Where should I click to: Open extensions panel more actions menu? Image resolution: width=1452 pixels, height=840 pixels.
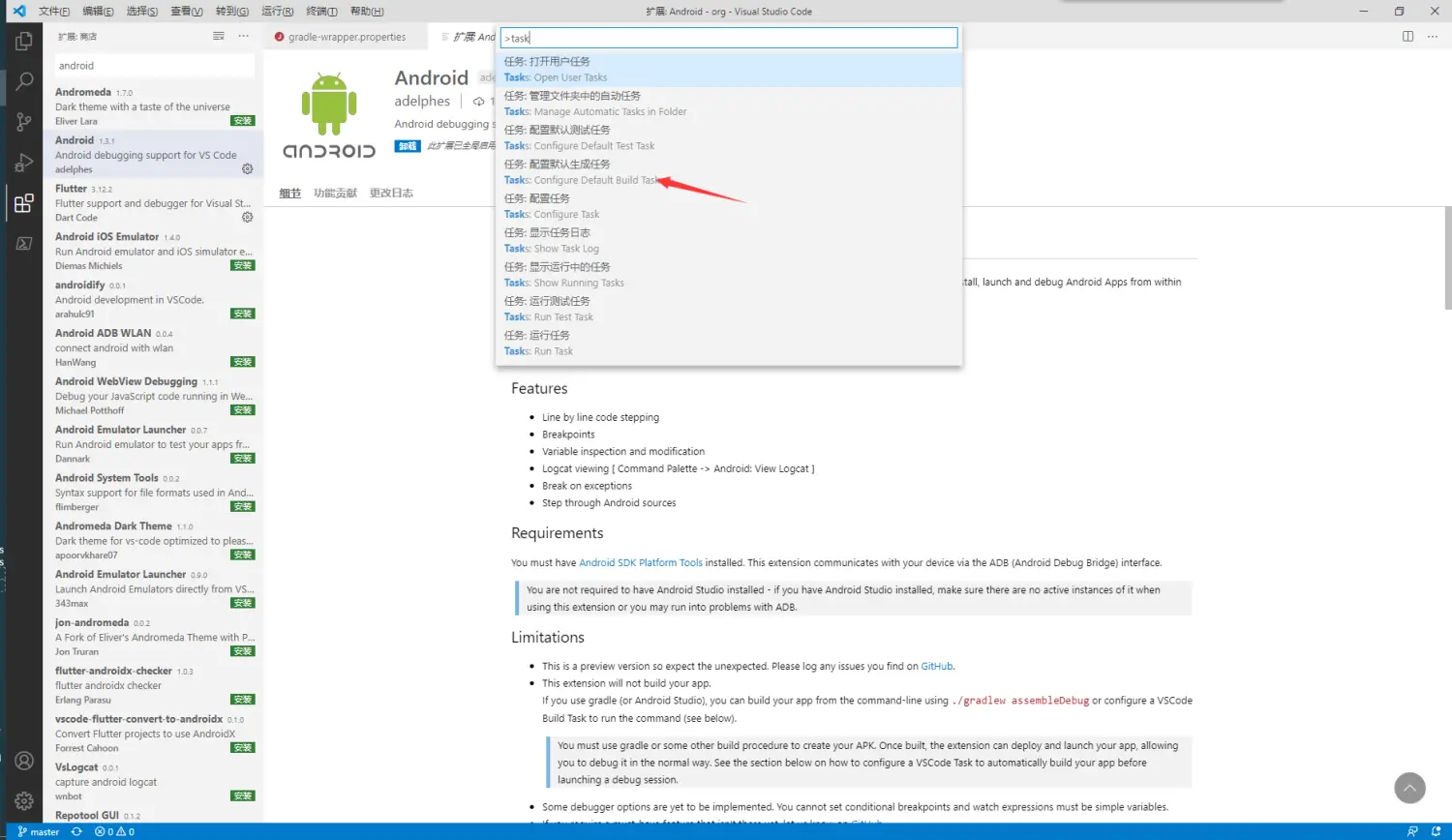coord(244,37)
